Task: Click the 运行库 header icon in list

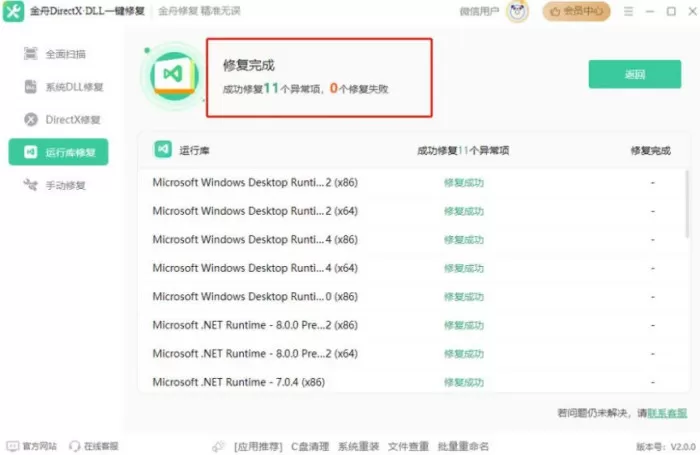Action: [x=163, y=149]
